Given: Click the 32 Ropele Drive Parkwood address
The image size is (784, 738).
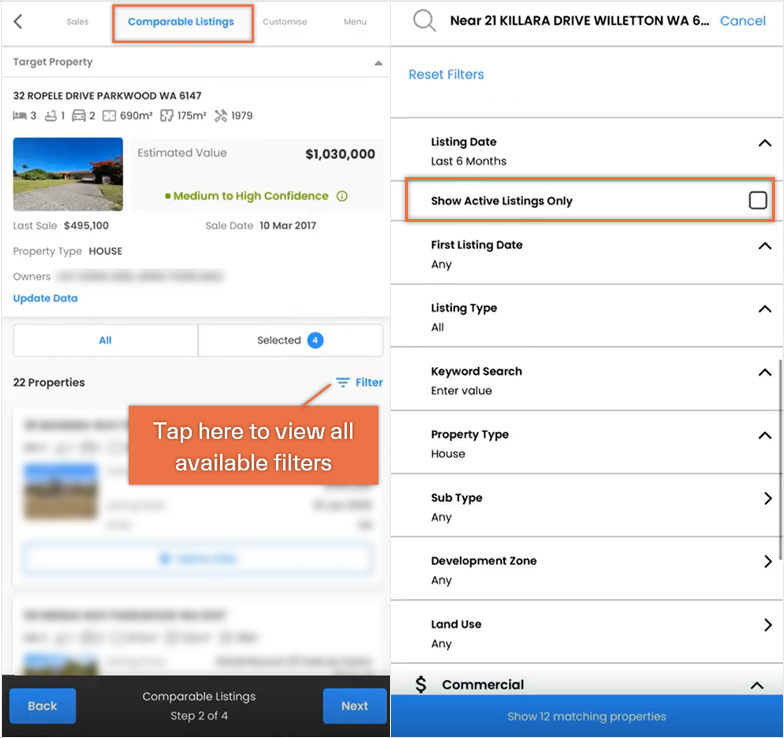Looking at the screenshot, I should 107,96.
